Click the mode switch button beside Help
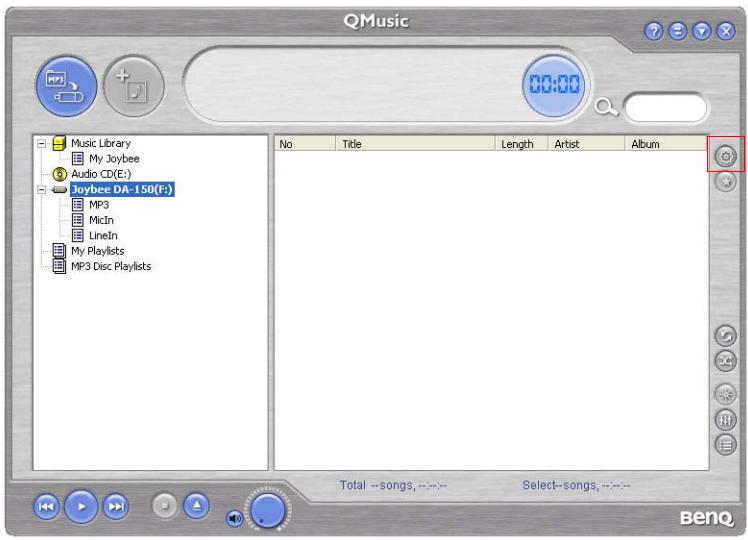 point(677,31)
